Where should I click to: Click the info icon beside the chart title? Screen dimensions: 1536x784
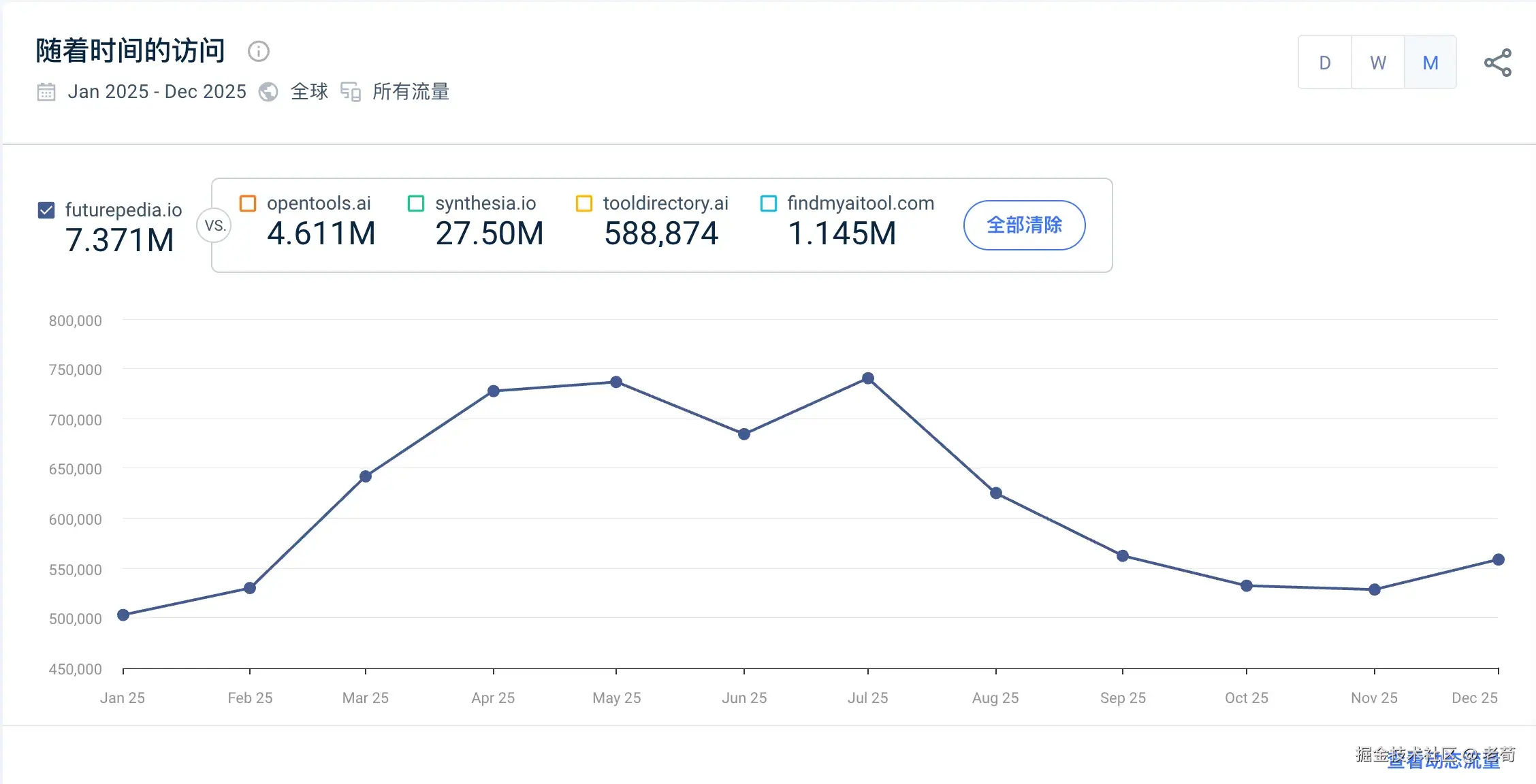pyautogui.click(x=259, y=51)
